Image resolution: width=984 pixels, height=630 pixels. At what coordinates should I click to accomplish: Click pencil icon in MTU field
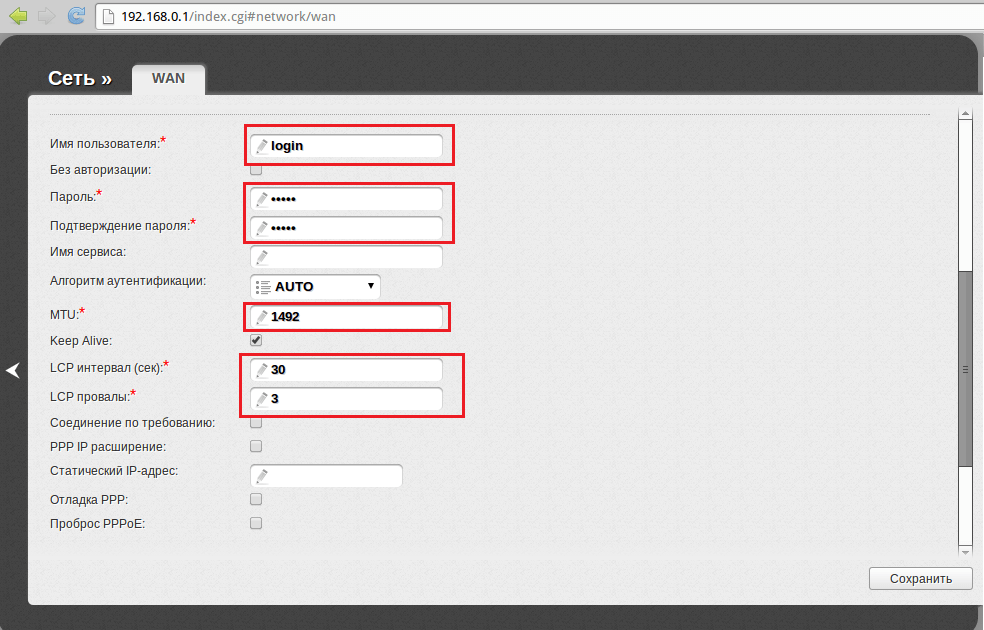point(261,317)
